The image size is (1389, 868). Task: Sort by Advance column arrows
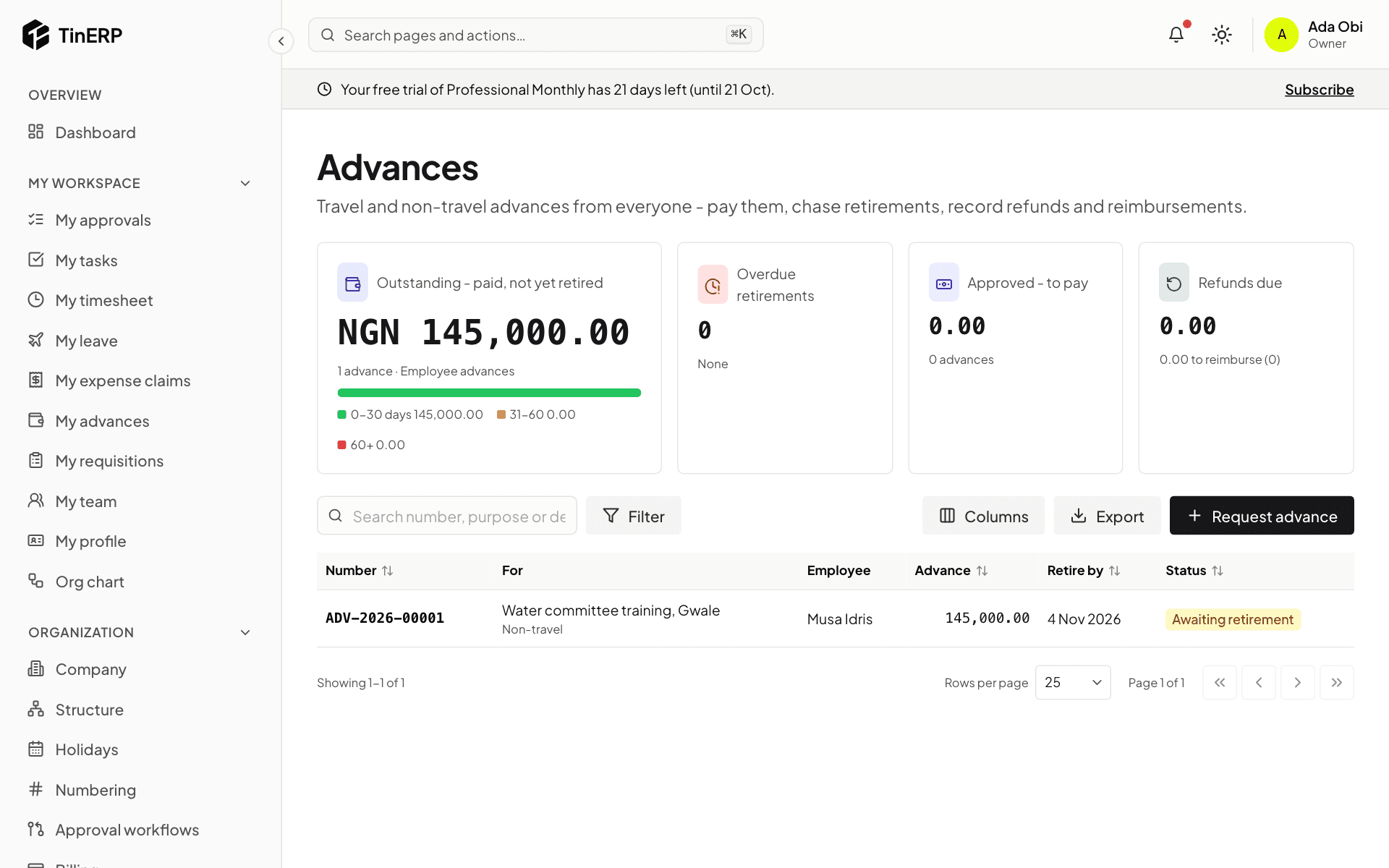point(982,571)
